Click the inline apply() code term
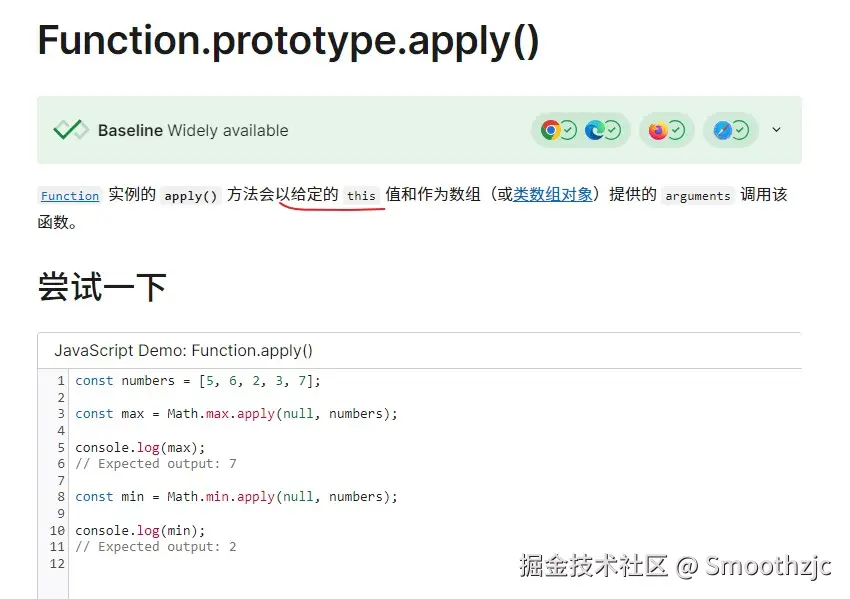 click(x=191, y=196)
